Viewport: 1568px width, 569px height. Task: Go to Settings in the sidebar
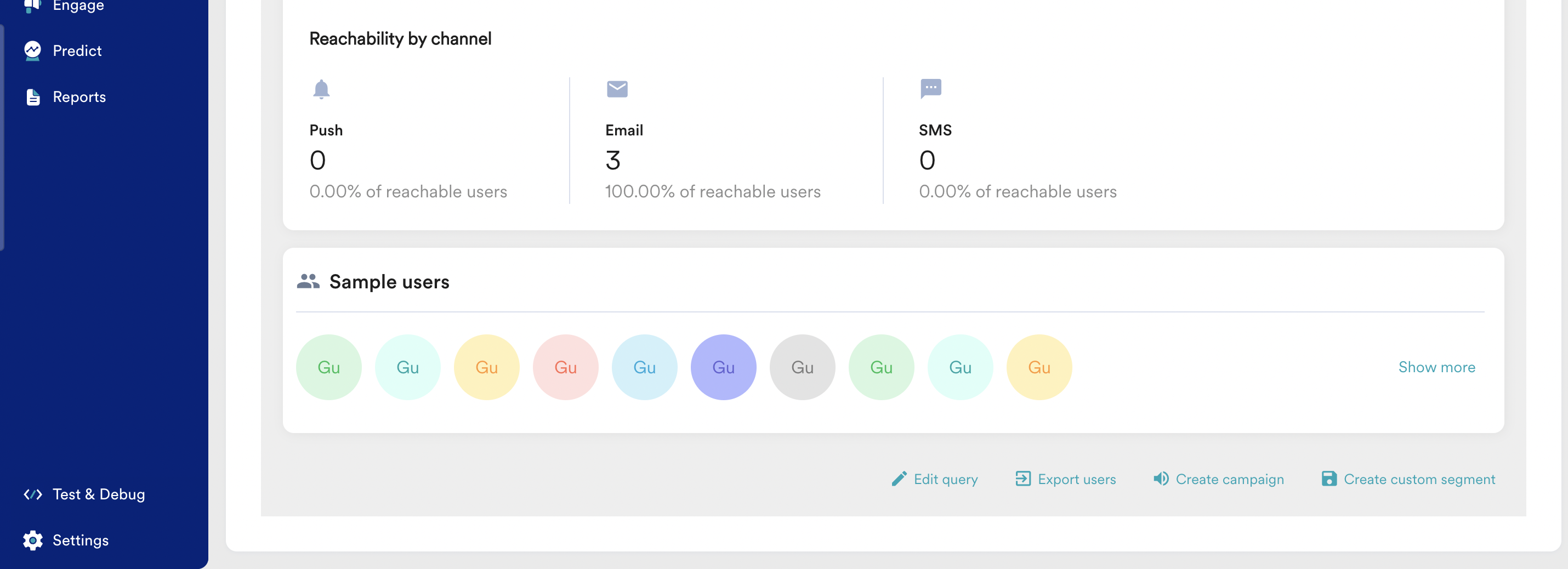81,540
